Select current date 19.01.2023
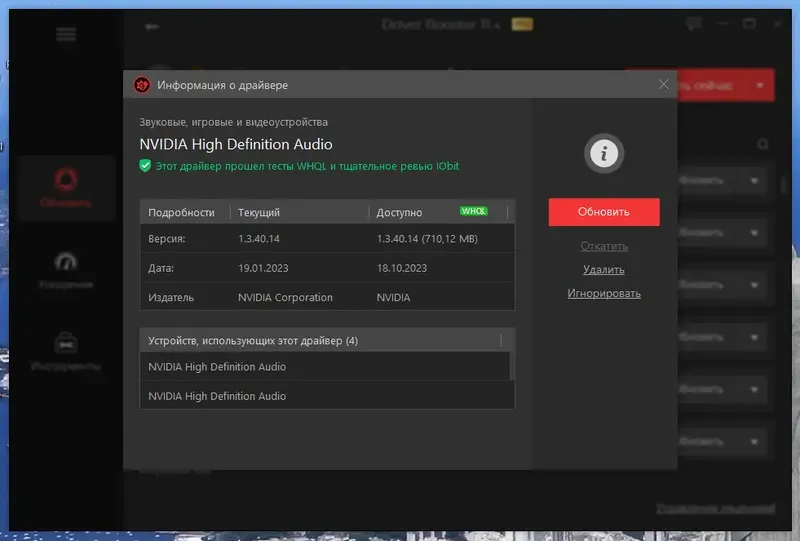Viewport: 800px width, 541px height. click(x=263, y=268)
